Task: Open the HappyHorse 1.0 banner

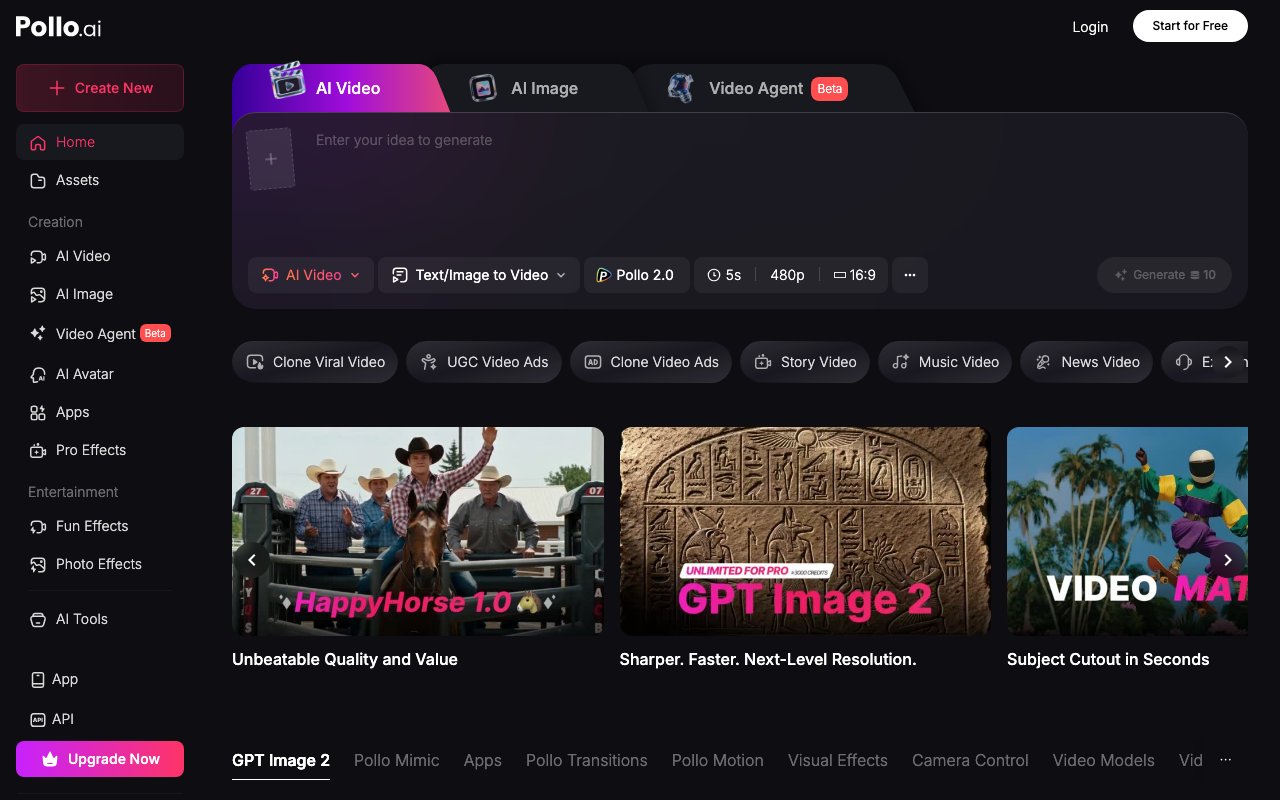Action: coord(418,531)
